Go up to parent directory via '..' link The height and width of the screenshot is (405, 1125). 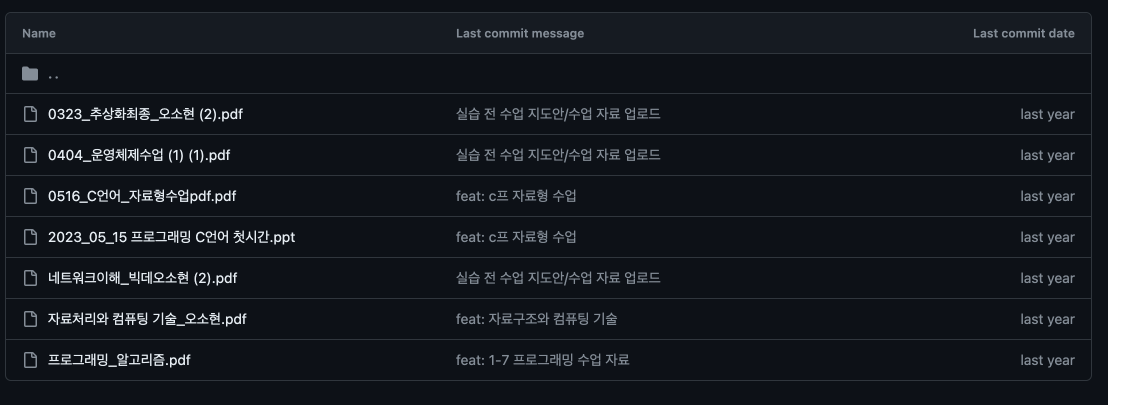(53, 74)
